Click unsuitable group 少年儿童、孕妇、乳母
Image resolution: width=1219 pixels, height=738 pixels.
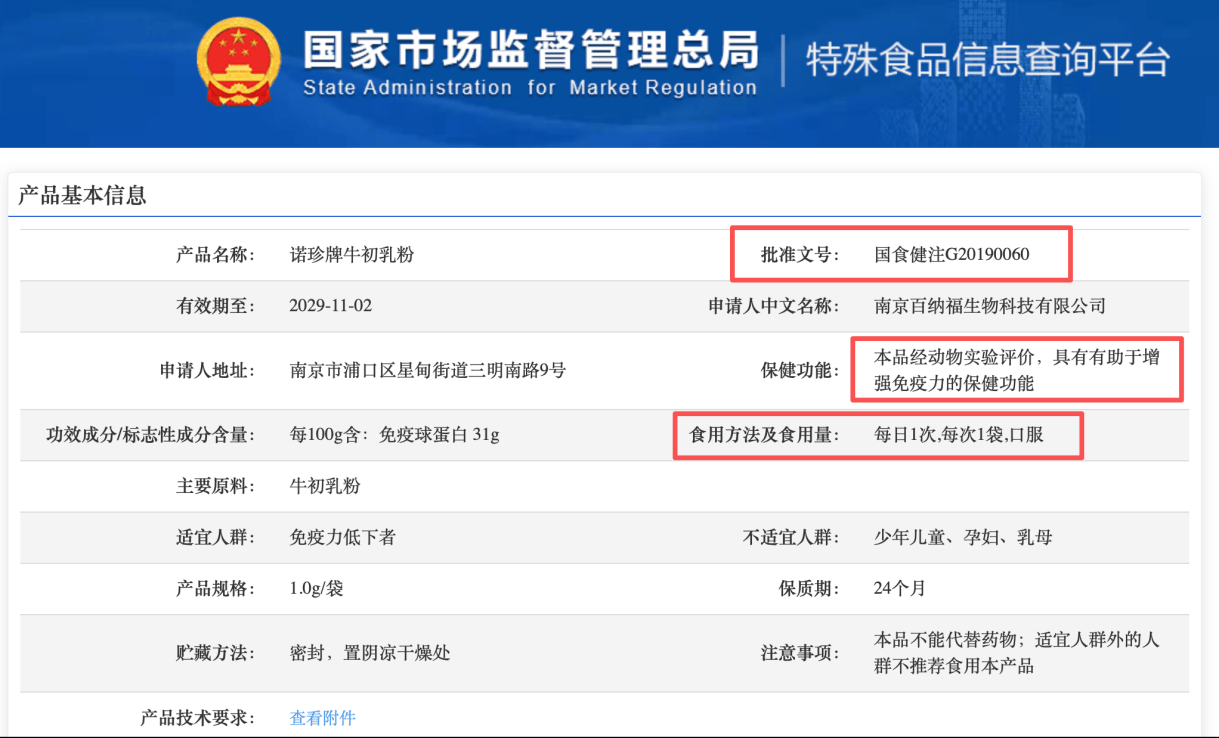962,537
